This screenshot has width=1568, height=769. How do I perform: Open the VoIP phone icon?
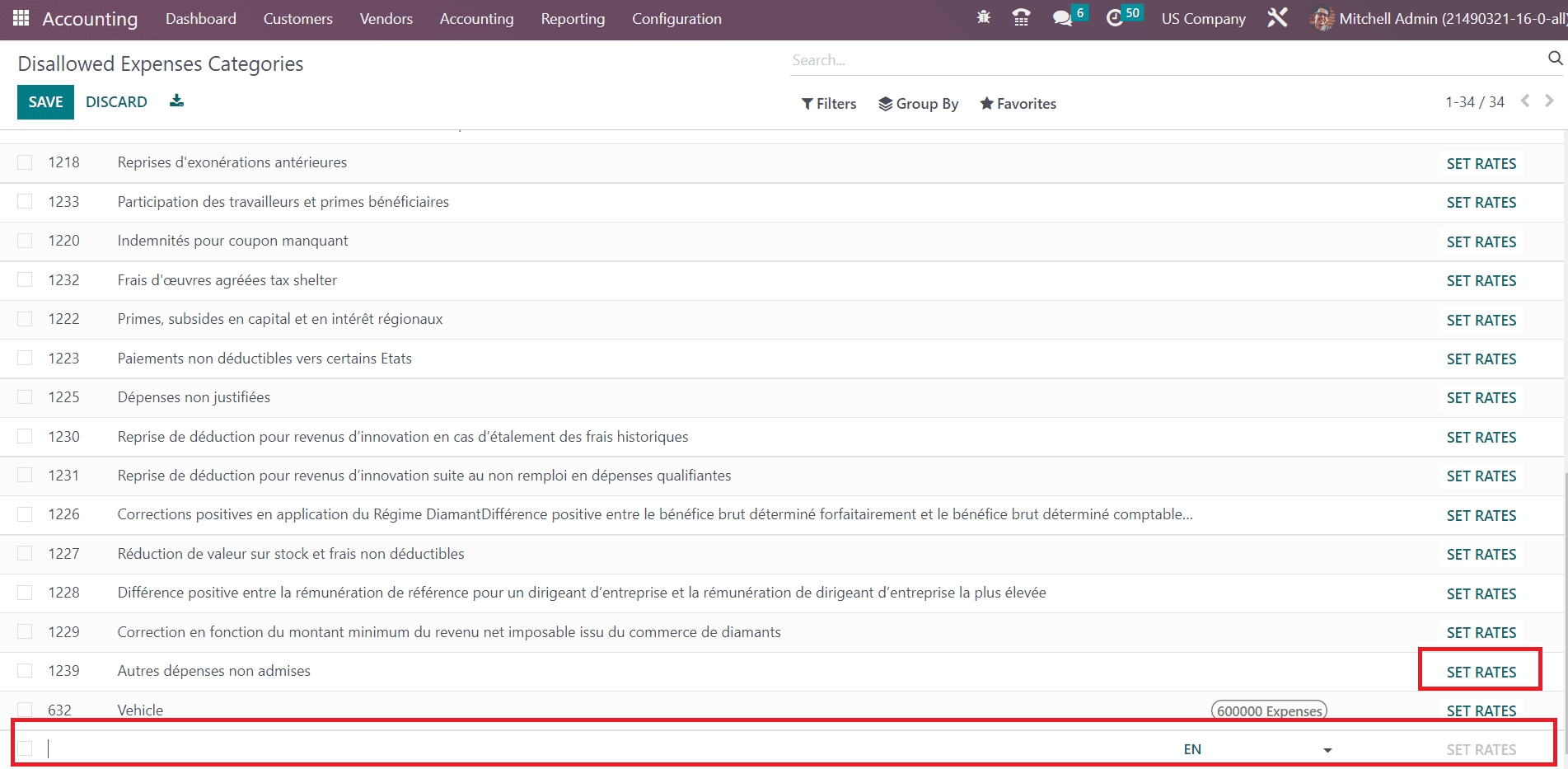1021,18
